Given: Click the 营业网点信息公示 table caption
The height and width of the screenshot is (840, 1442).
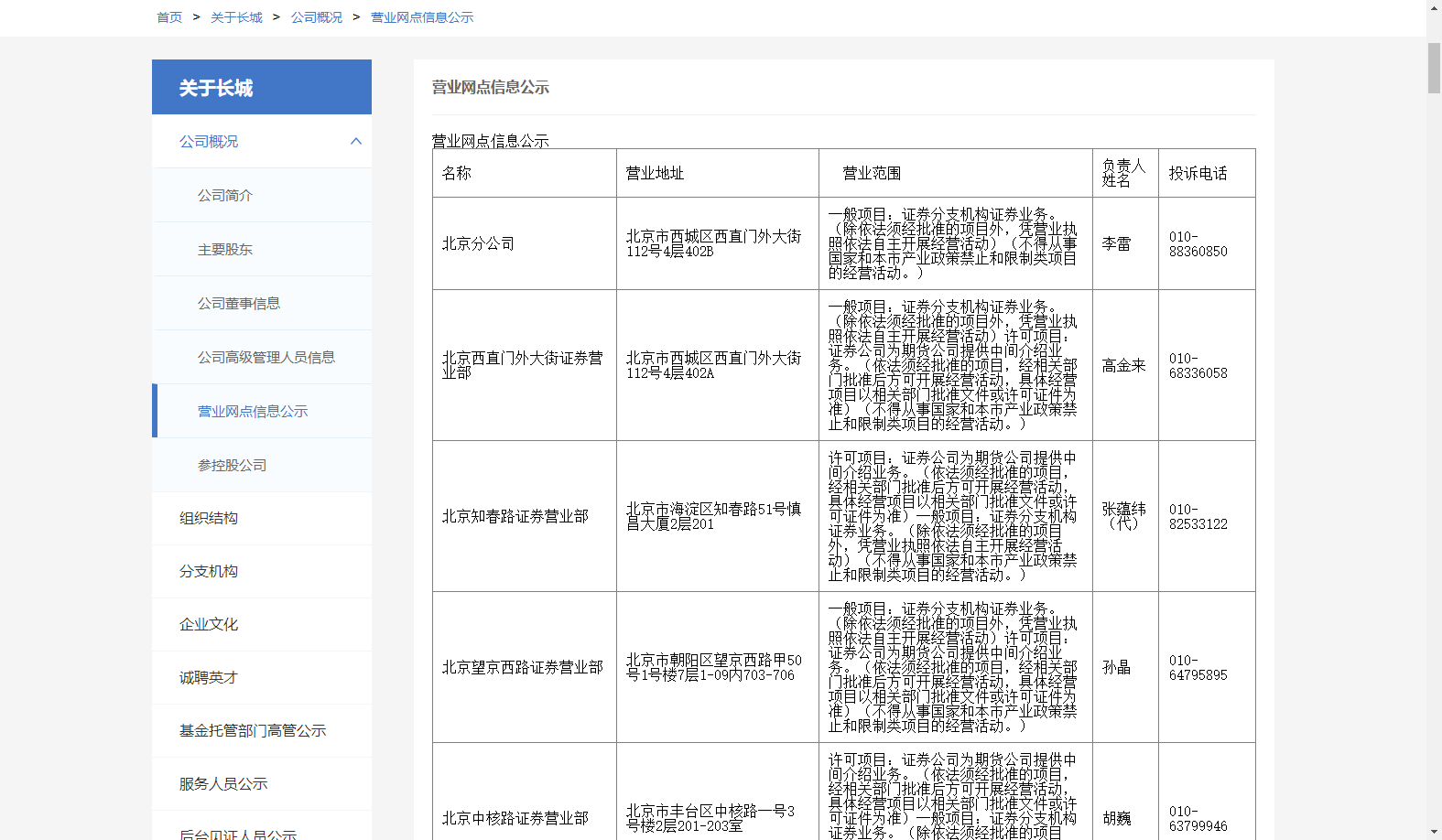Looking at the screenshot, I should [x=491, y=141].
